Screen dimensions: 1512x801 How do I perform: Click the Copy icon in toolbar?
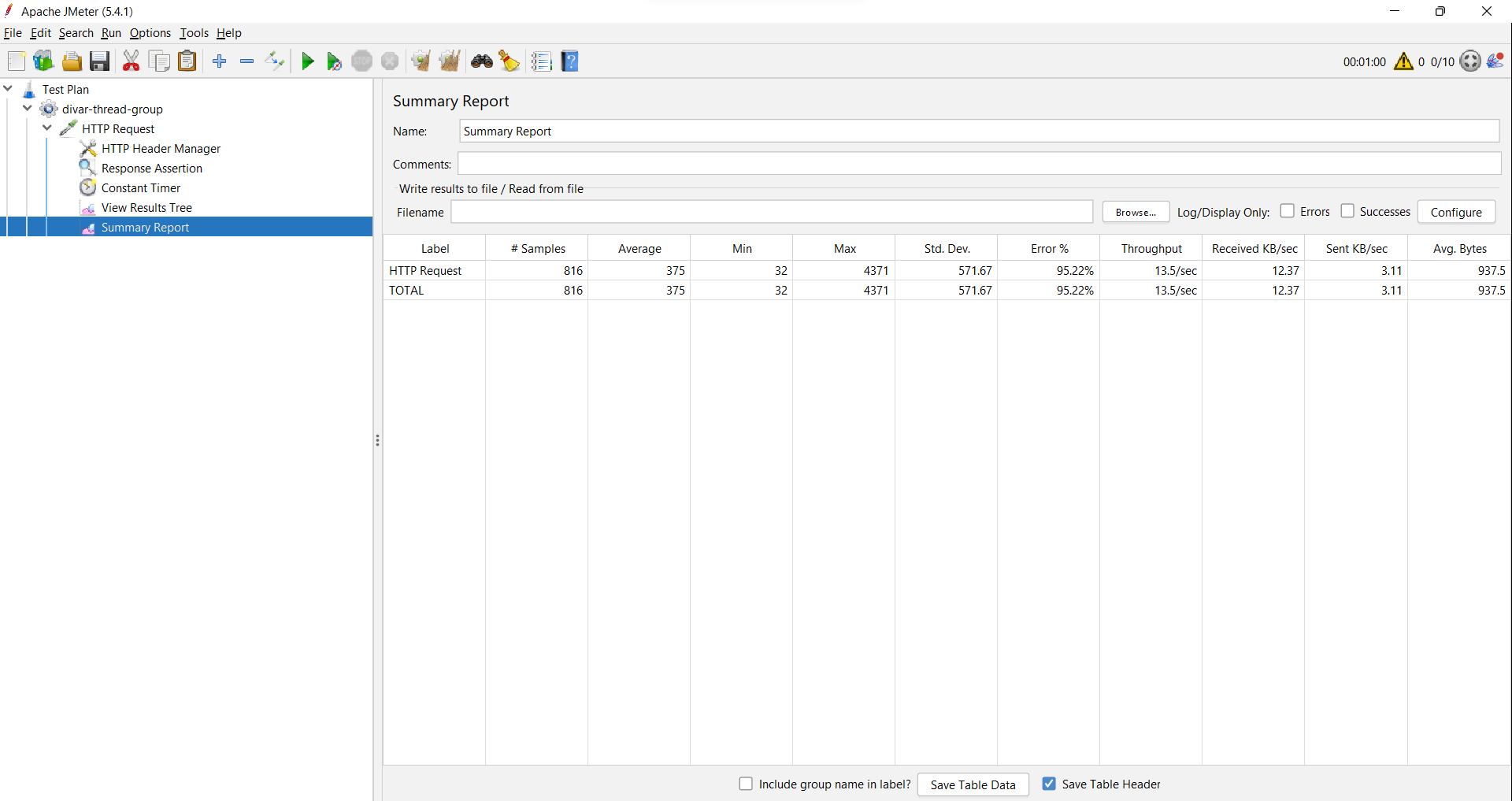coord(159,61)
